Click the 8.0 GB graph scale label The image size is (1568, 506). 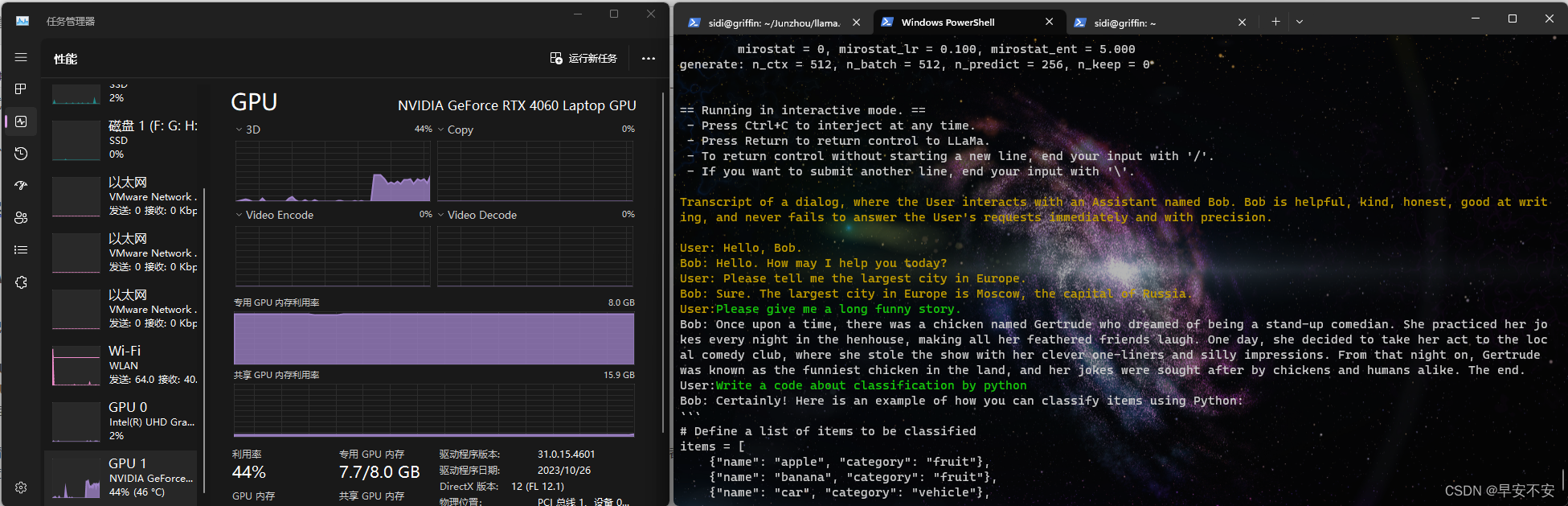click(x=621, y=302)
